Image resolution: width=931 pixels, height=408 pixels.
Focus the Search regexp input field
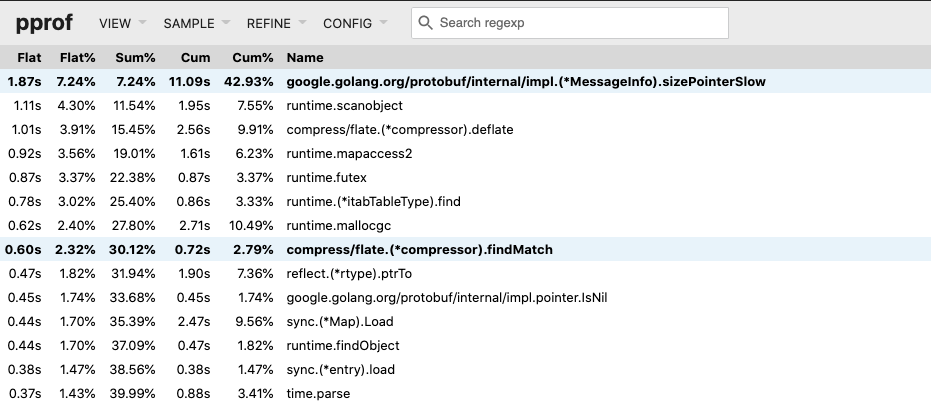[x=570, y=23]
